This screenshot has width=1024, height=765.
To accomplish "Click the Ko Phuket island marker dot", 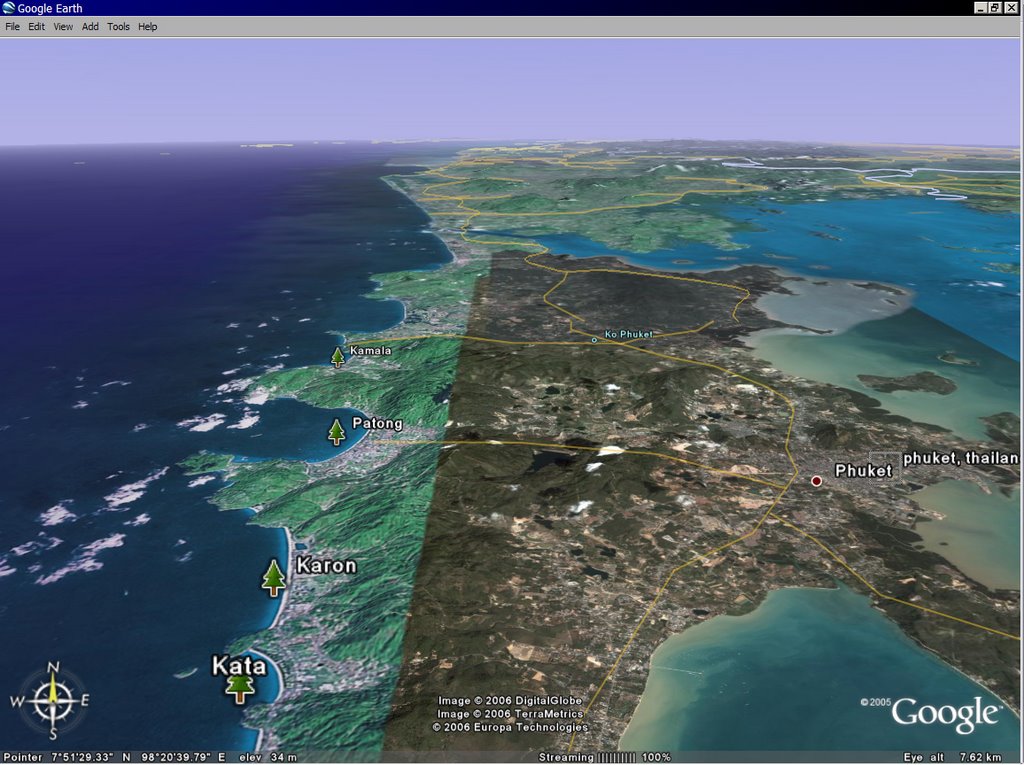I will coord(594,340).
